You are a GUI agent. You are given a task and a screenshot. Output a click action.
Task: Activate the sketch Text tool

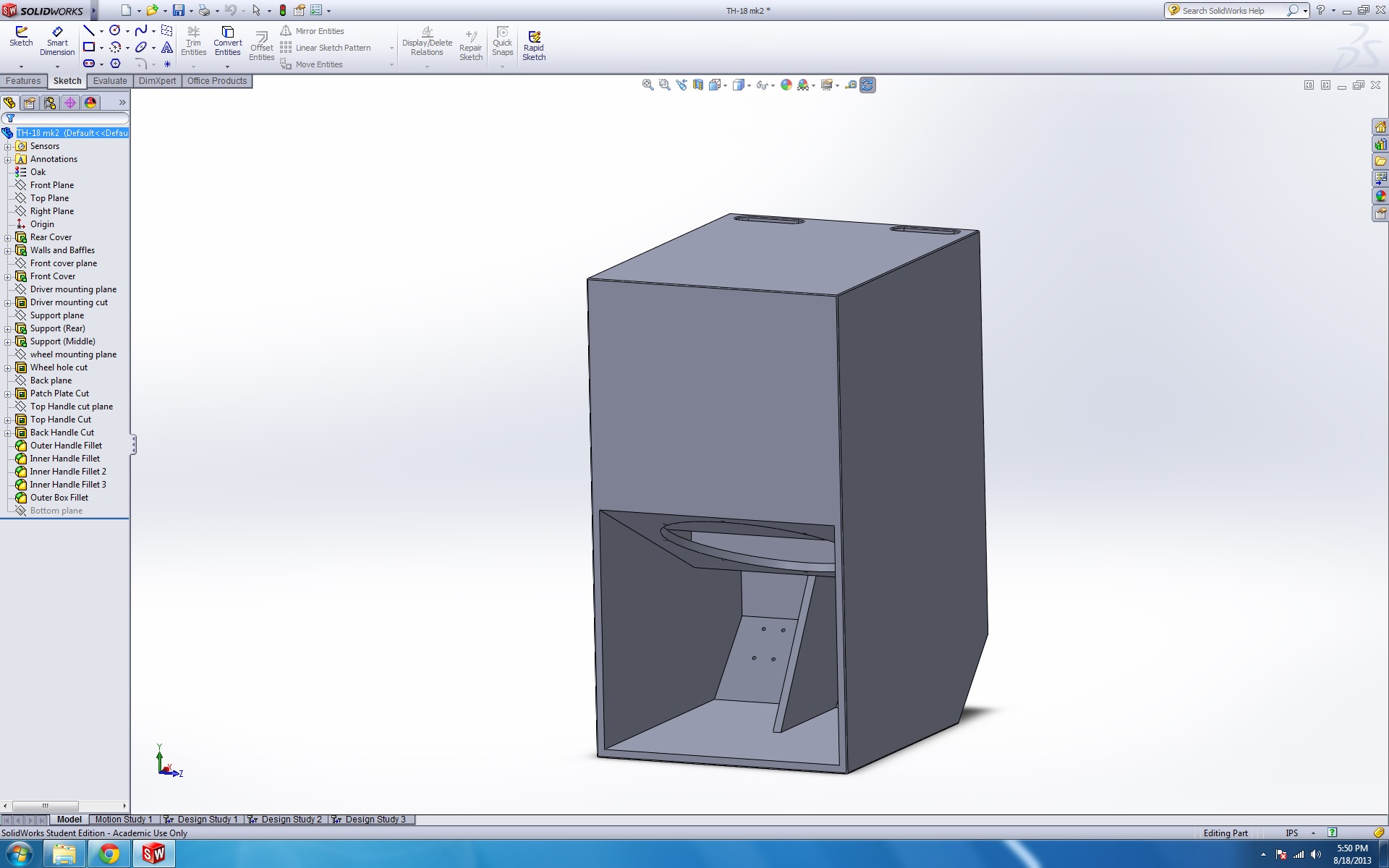pos(167,47)
